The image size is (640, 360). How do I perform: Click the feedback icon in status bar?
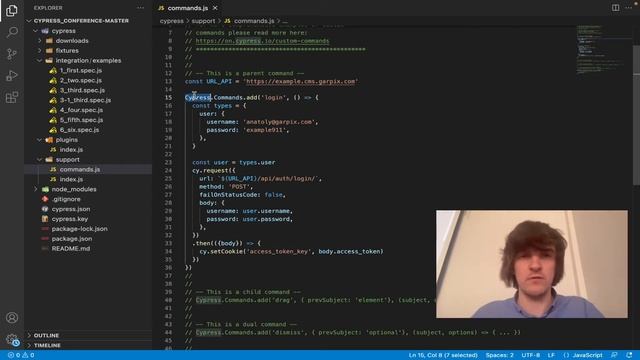click(614, 355)
